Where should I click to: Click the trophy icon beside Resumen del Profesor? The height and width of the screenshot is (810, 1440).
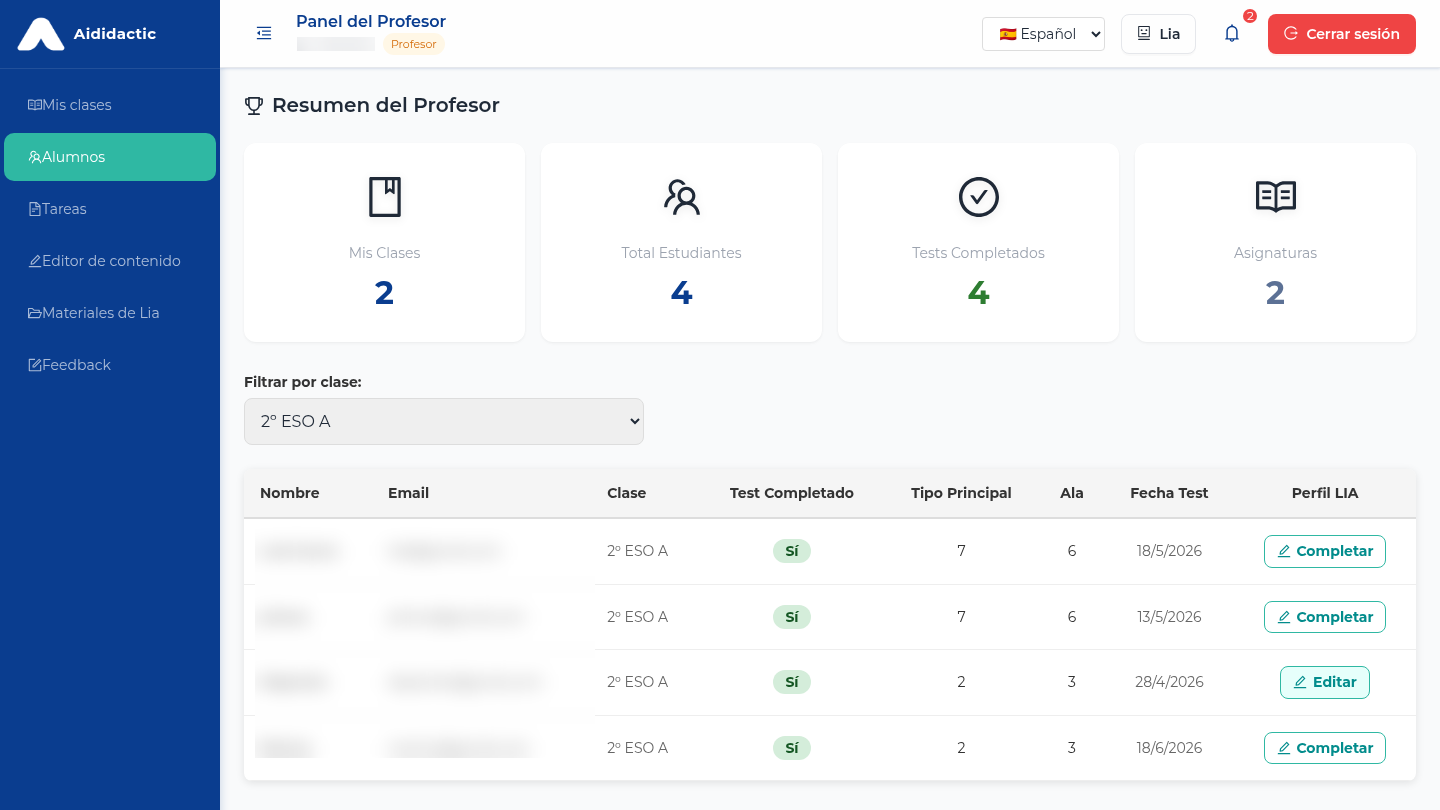click(x=254, y=105)
